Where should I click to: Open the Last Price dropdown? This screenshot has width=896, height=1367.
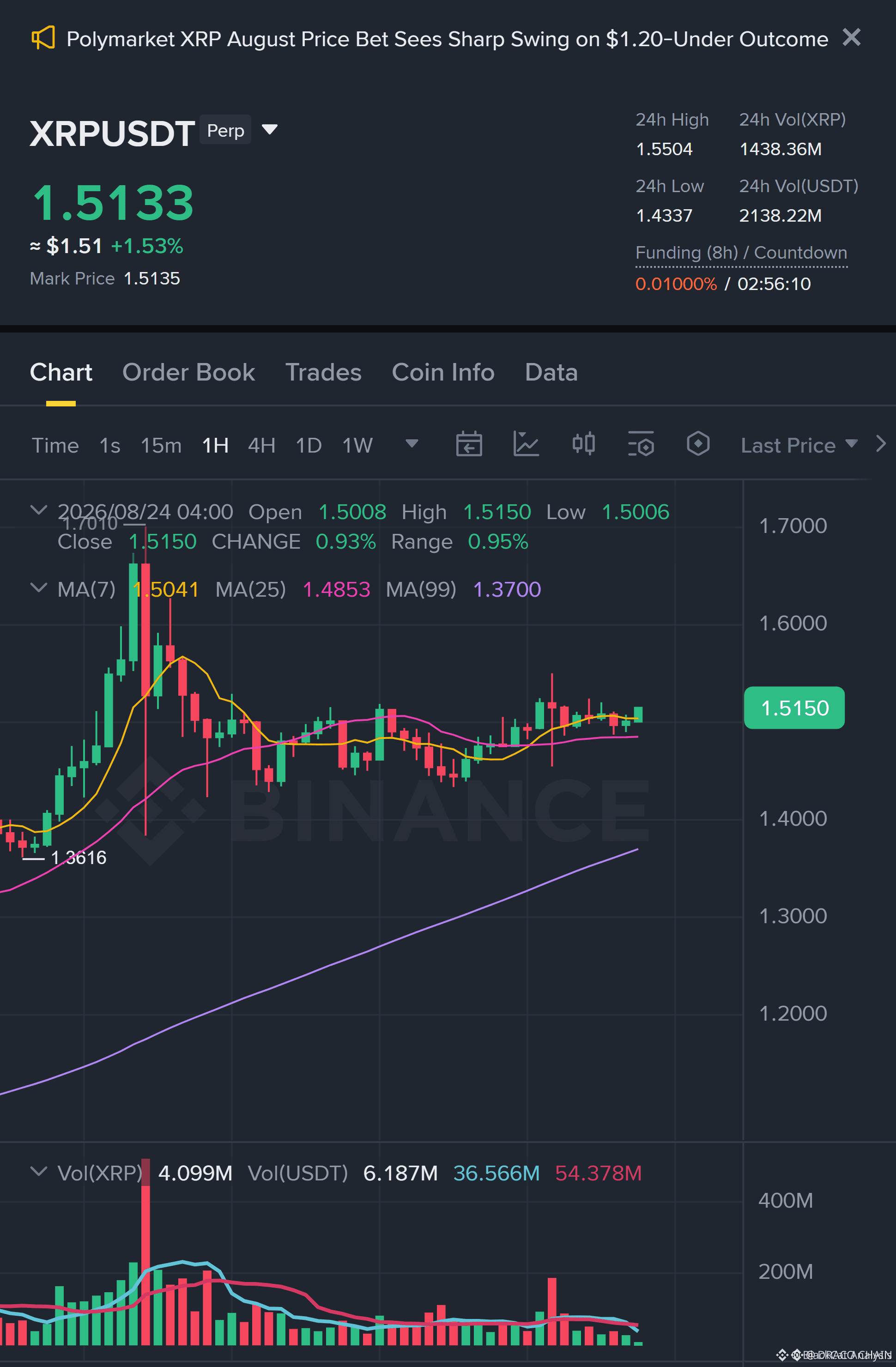(799, 445)
